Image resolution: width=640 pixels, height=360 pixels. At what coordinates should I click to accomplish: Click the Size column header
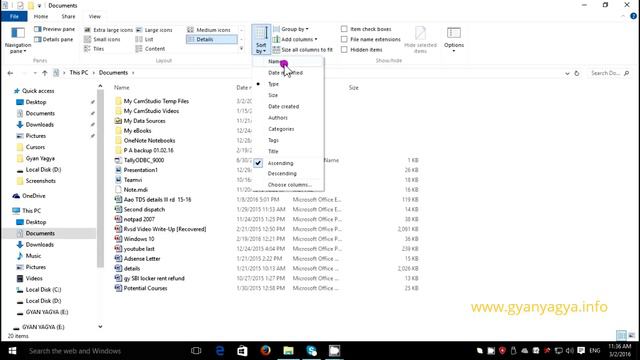tap(353, 87)
